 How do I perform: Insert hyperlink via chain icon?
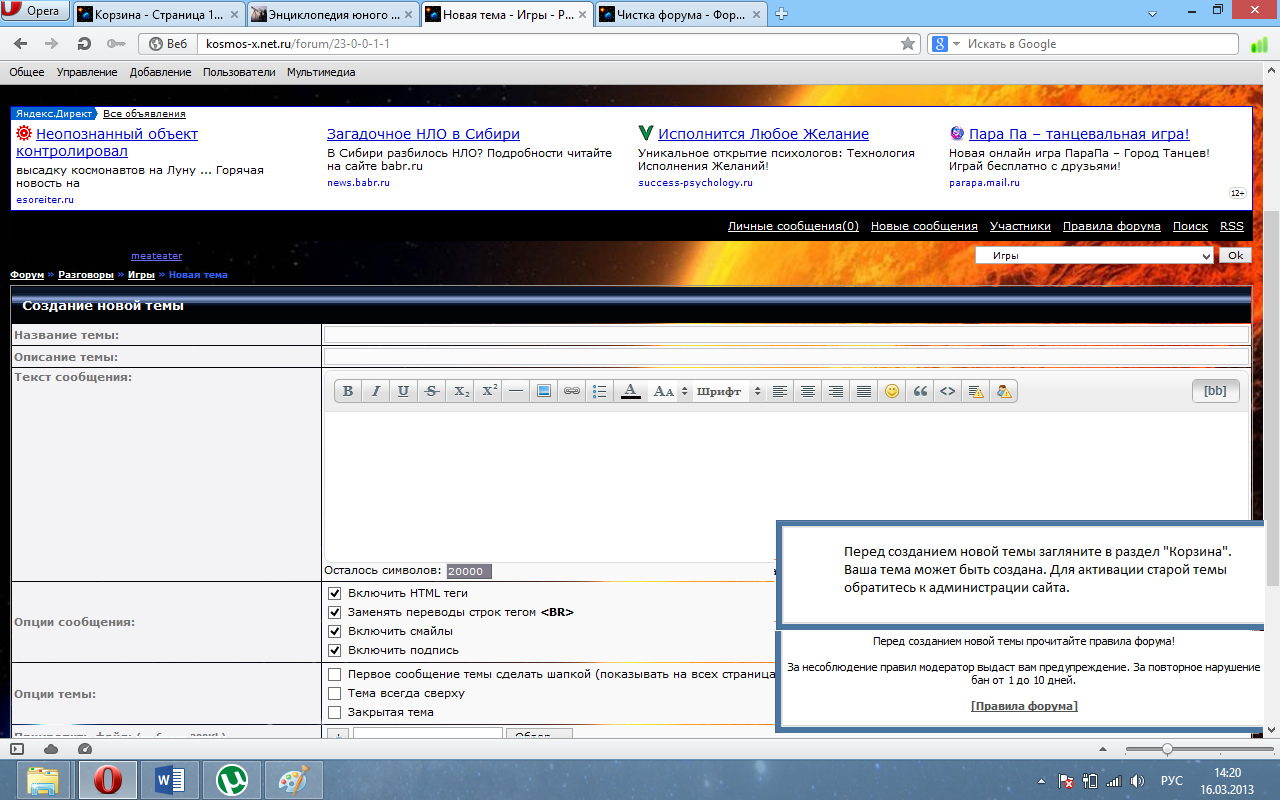(572, 391)
